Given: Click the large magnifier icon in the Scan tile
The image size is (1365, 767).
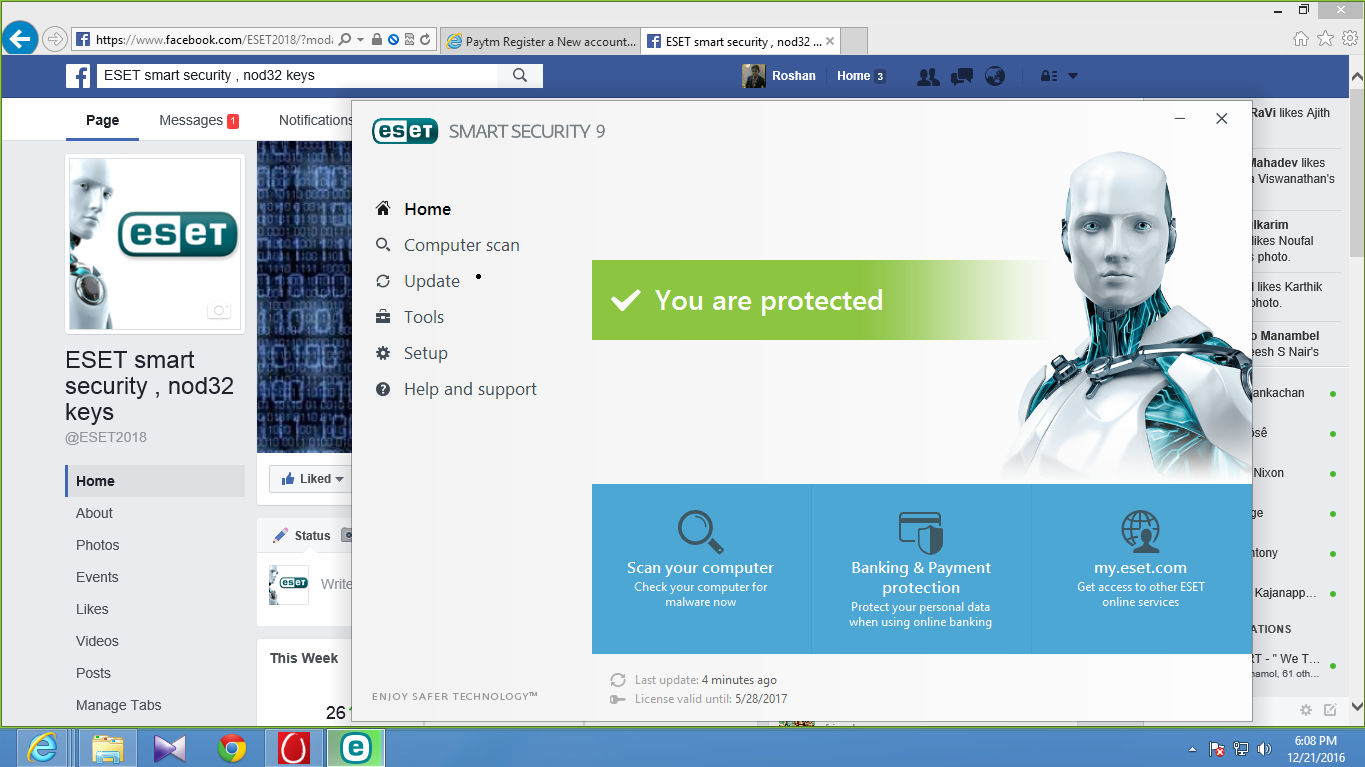Looking at the screenshot, I should [700, 532].
